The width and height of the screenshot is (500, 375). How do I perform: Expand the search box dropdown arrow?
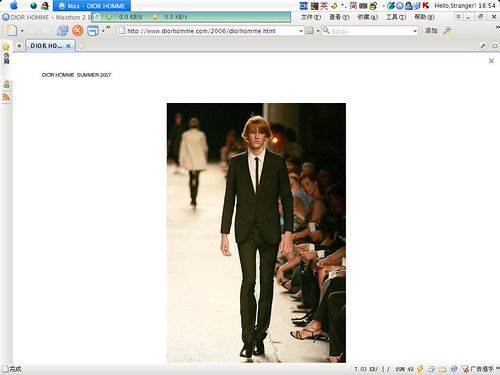pyautogui.click(x=415, y=31)
